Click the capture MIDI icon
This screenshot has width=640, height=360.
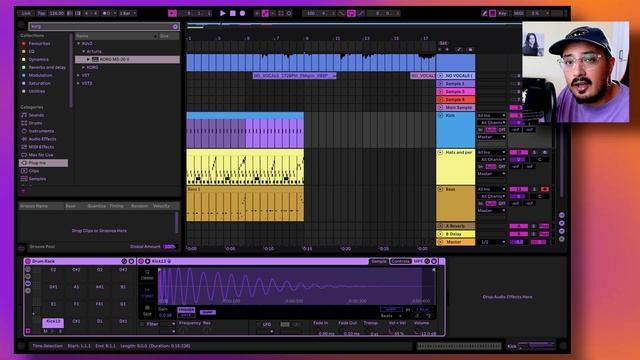[x=281, y=13]
